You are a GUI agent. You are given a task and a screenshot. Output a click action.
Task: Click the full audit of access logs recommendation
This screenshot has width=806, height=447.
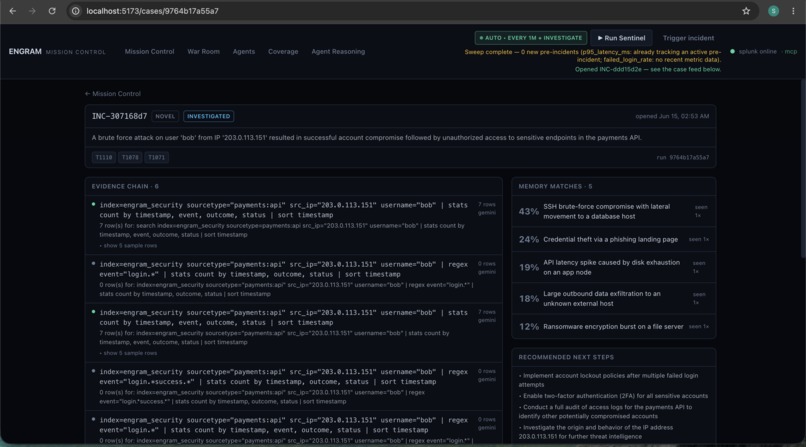point(606,411)
